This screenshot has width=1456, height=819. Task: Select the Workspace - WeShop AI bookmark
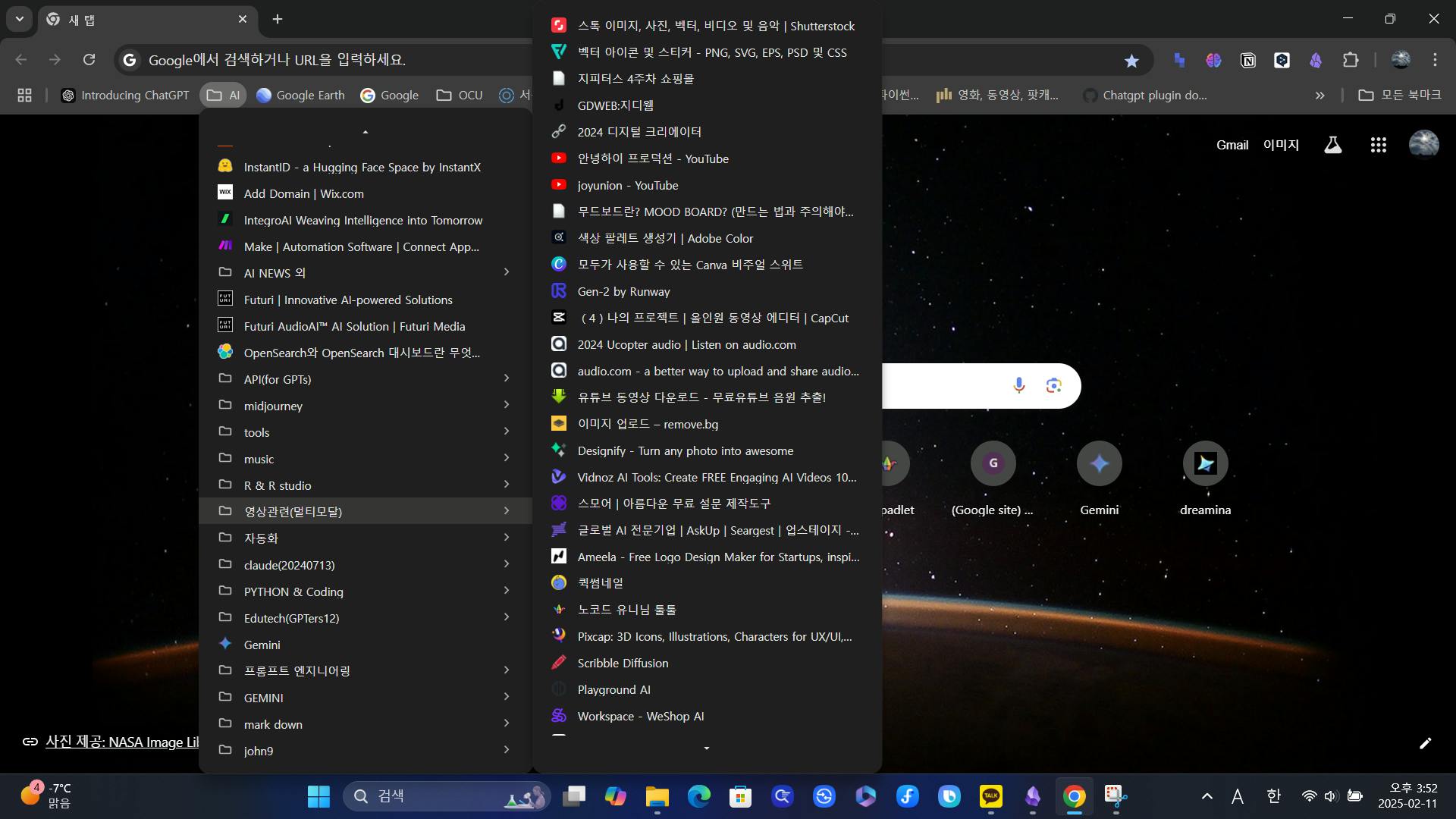pyautogui.click(x=707, y=716)
